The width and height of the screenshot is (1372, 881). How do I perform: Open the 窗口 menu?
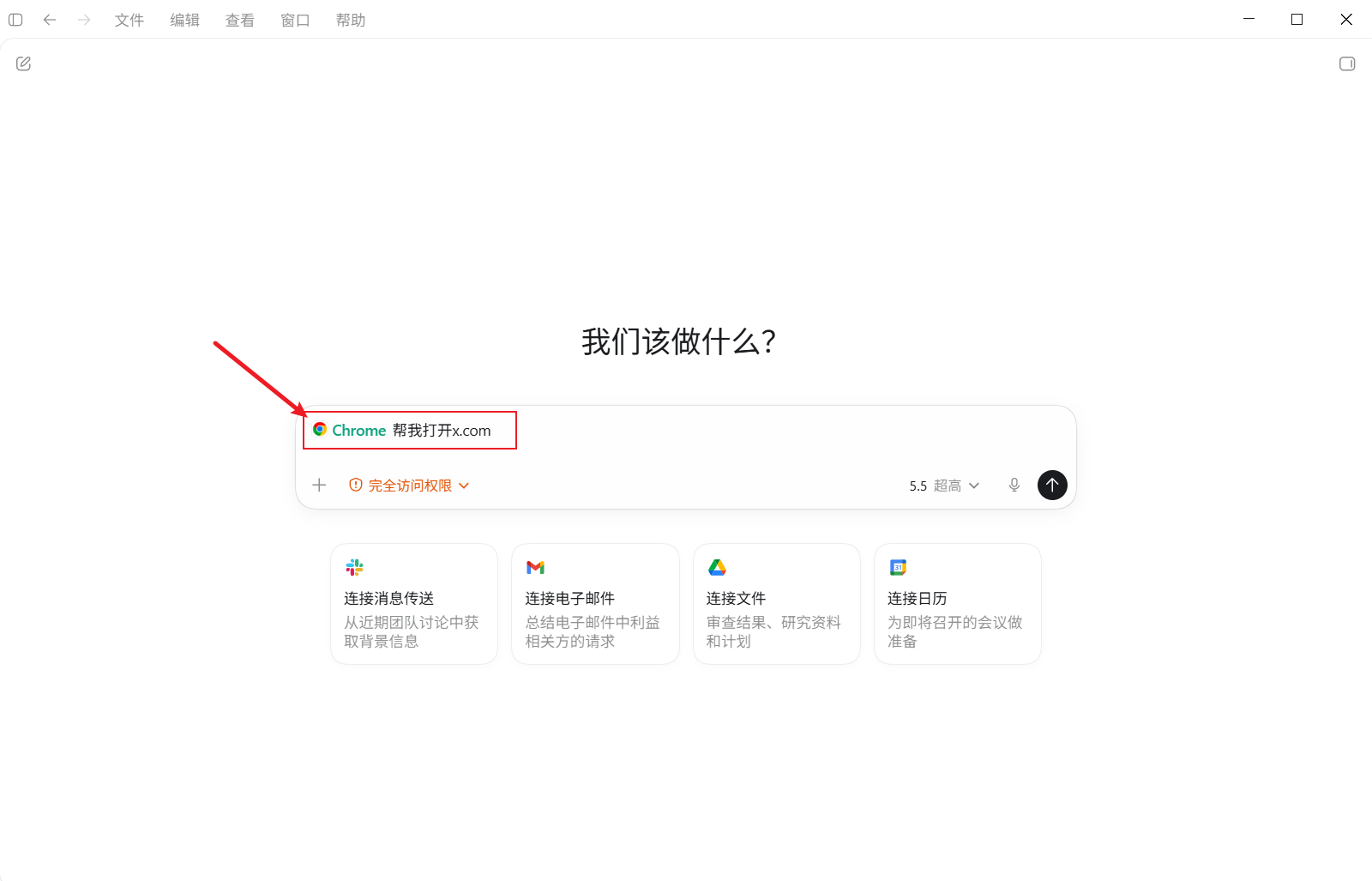click(295, 20)
